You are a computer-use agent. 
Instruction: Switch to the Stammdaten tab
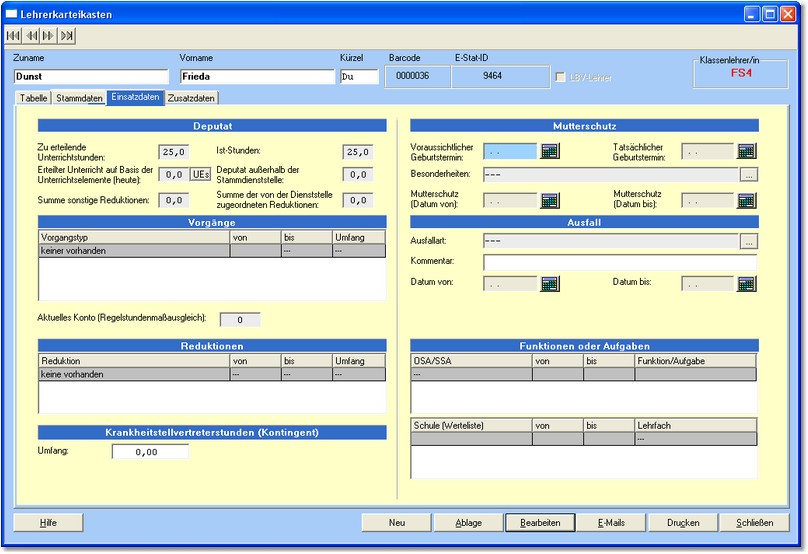79,98
